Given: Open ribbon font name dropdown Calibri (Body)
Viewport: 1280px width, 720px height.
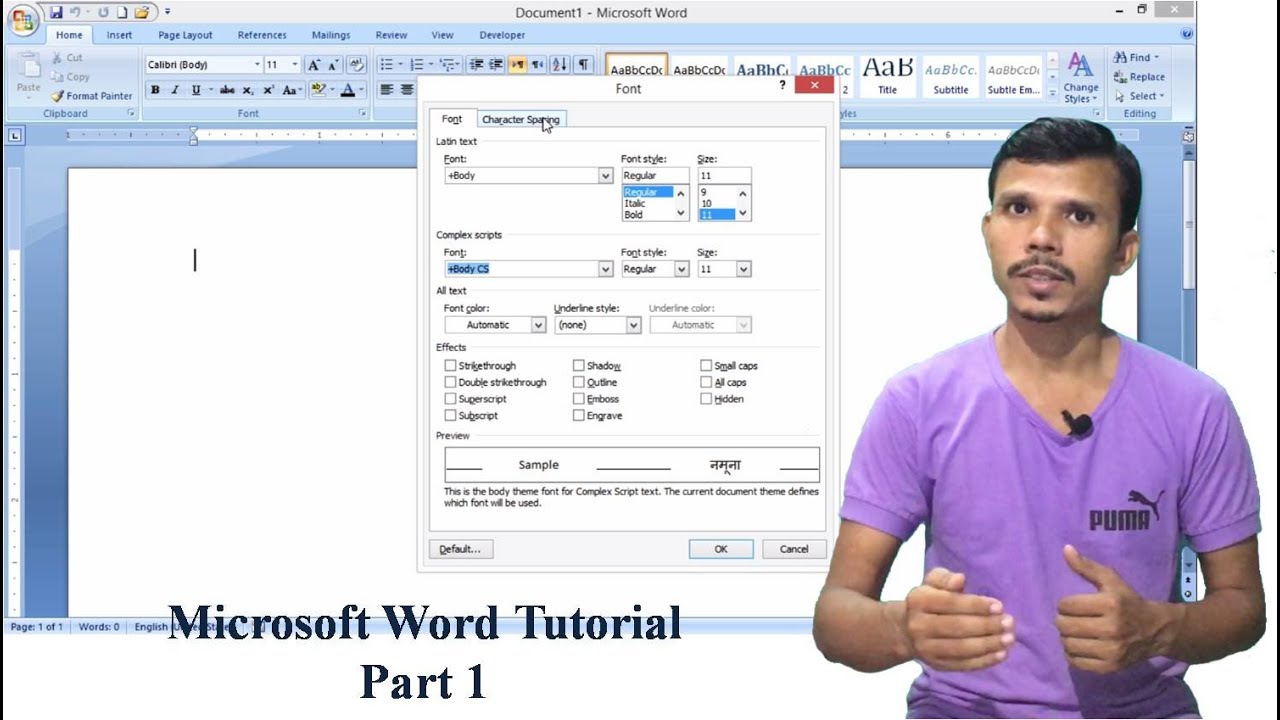Looking at the screenshot, I should coord(256,65).
